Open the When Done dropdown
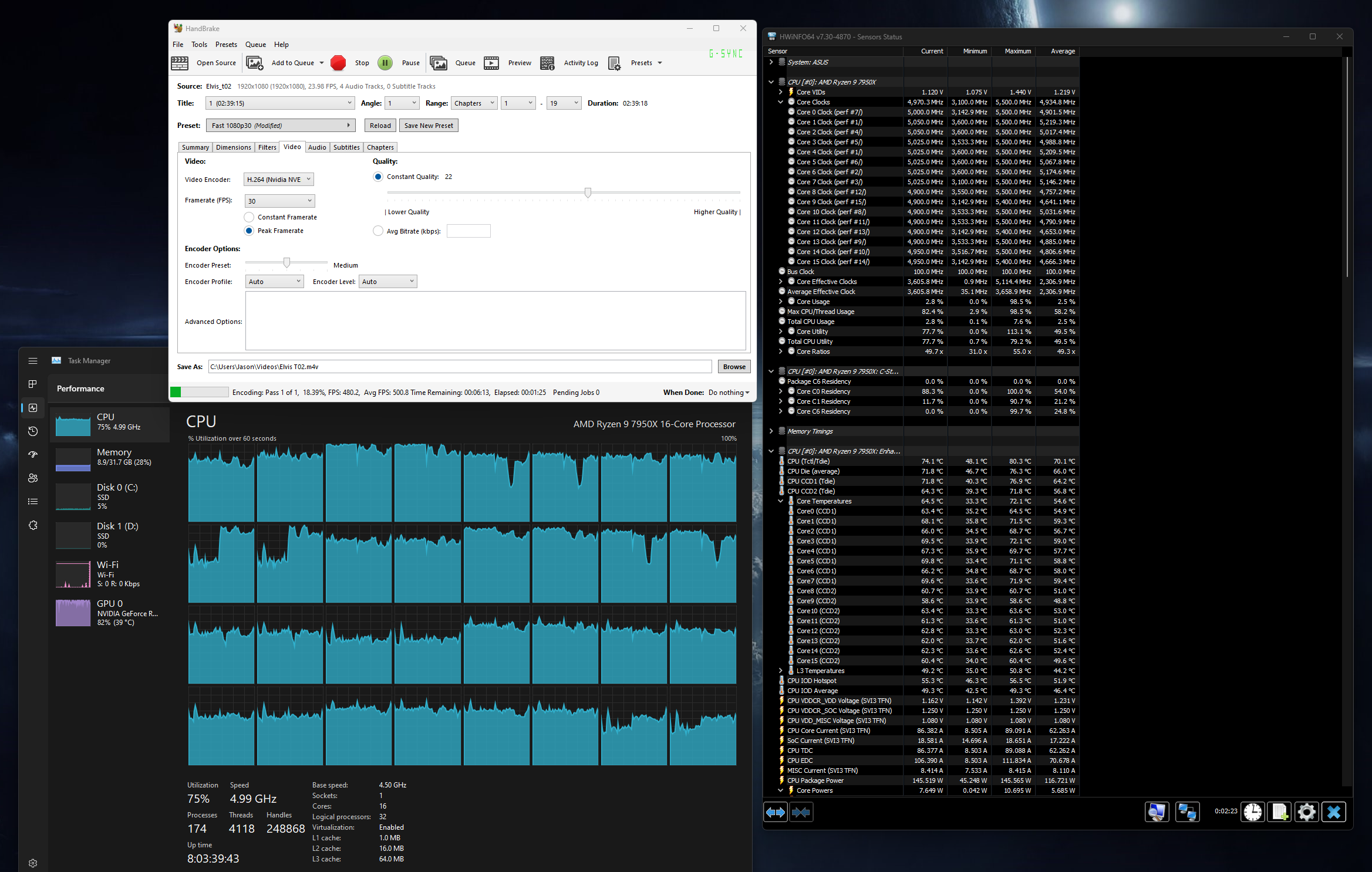This screenshot has height=872, width=1372. tap(729, 393)
